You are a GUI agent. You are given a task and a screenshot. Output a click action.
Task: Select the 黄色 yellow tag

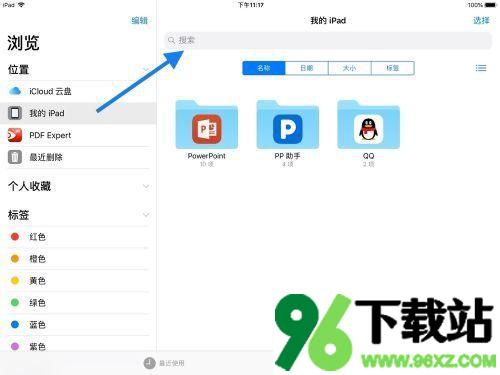(78, 281)
